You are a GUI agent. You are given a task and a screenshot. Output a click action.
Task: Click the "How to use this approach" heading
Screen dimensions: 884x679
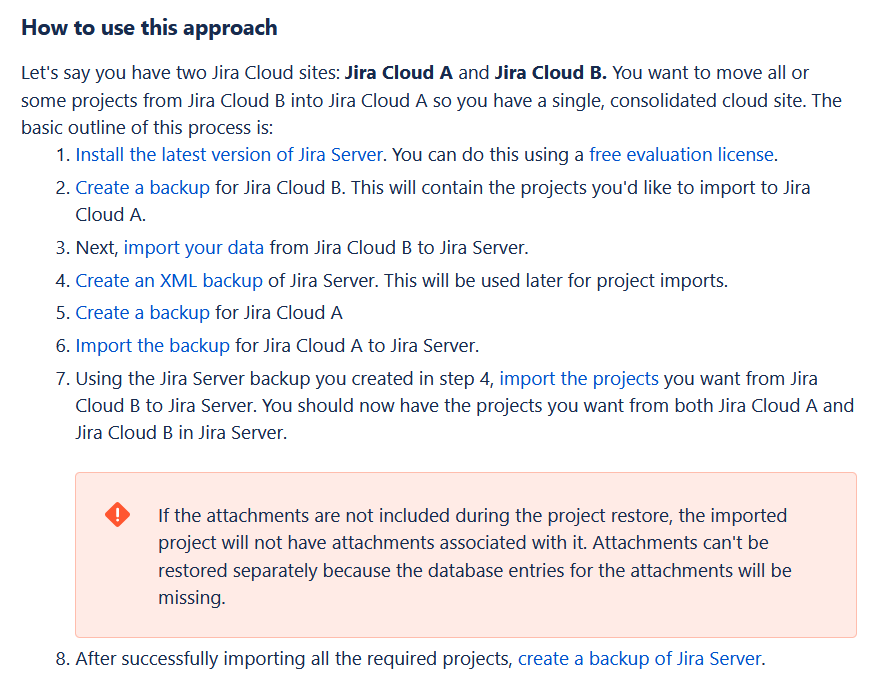[x=149, y=27]
